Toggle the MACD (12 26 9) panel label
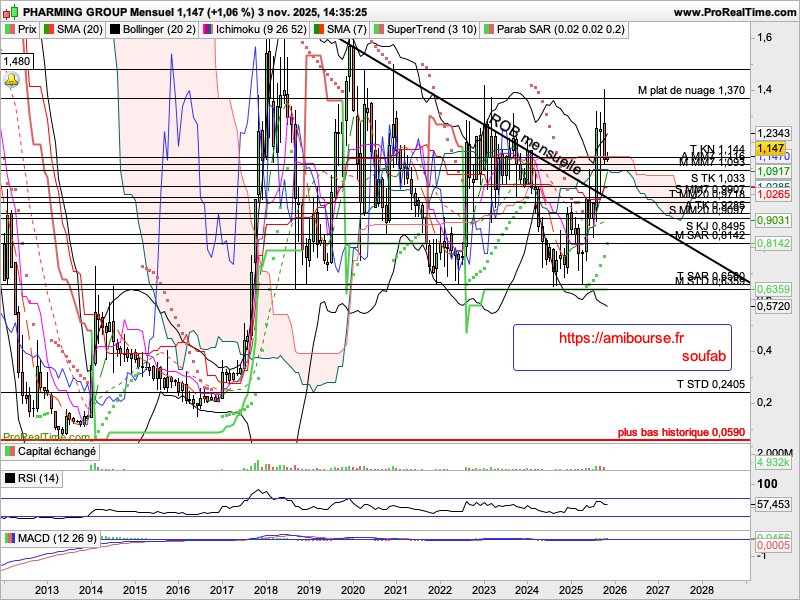 click(x=57, y=539)
